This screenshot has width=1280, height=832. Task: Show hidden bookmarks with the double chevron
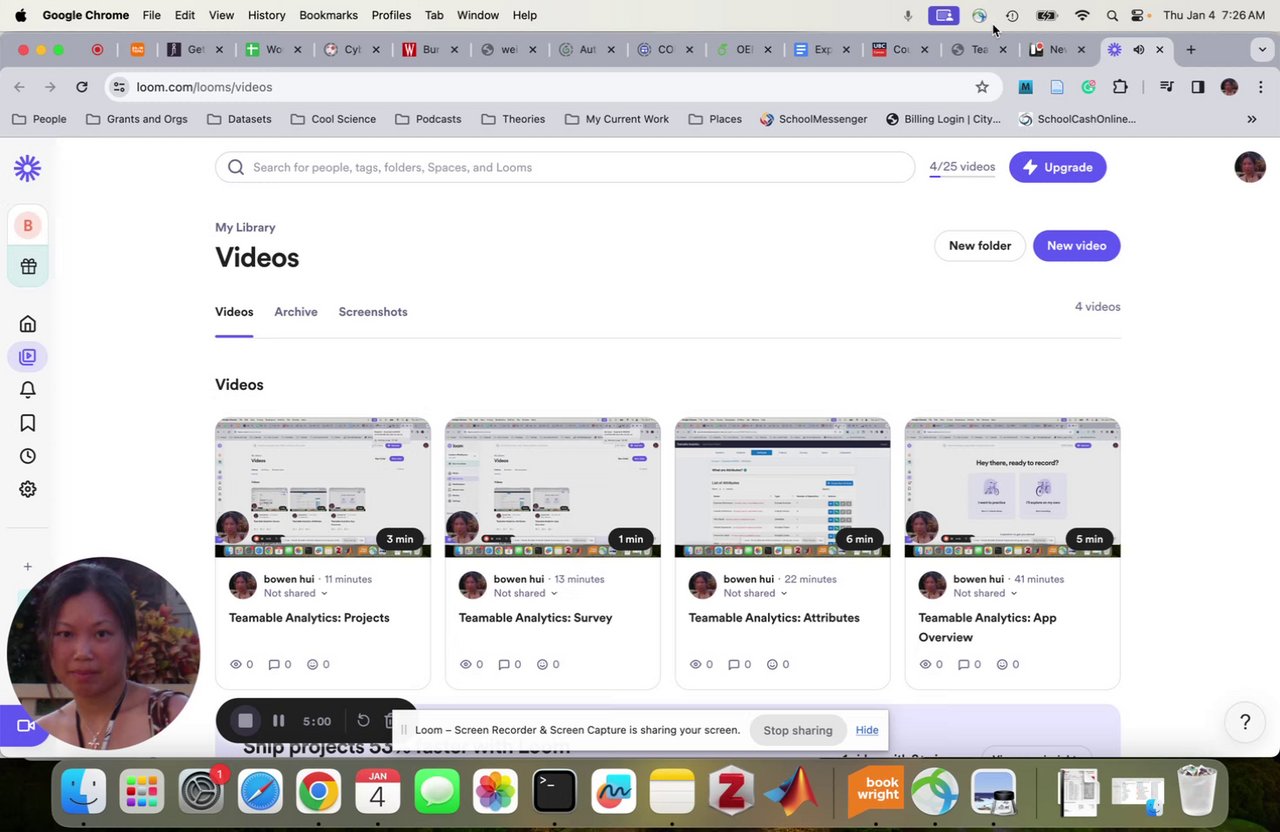pos(1251,119)
